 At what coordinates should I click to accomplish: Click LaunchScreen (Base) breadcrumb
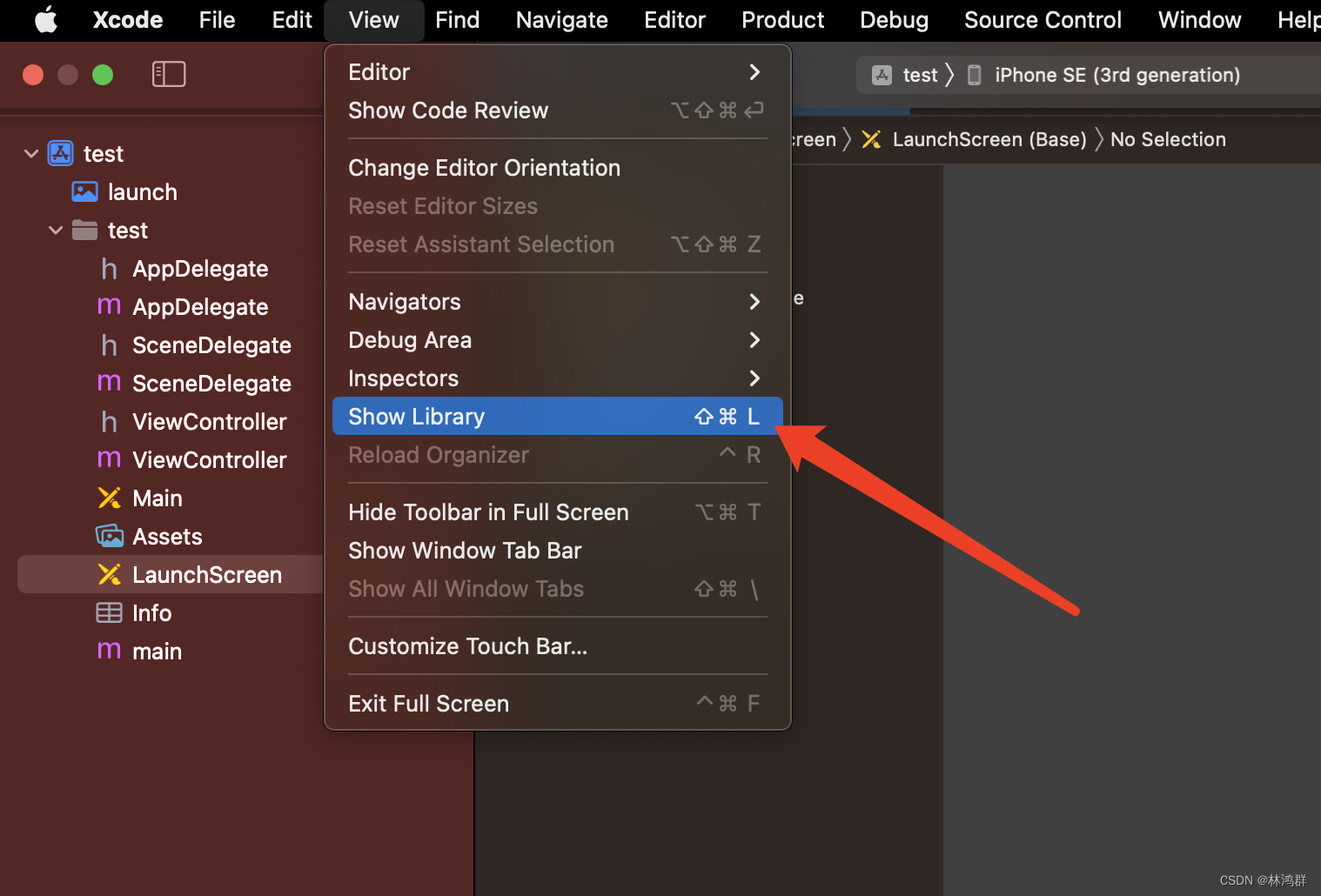coord(989,139)
